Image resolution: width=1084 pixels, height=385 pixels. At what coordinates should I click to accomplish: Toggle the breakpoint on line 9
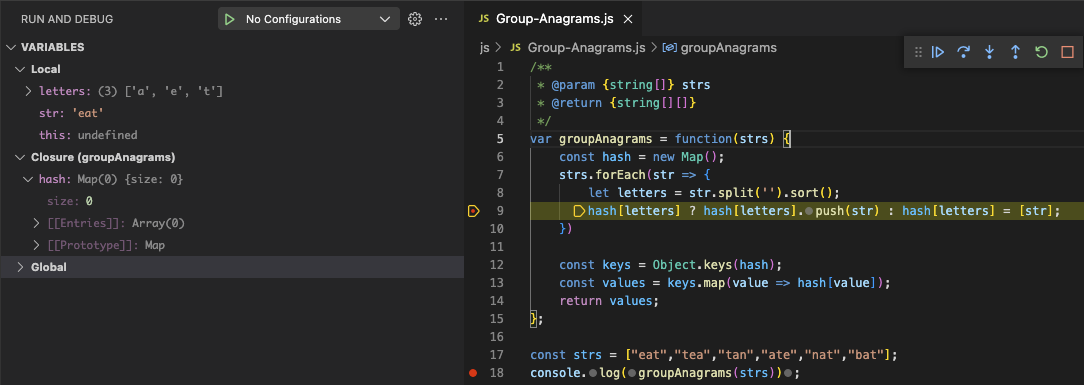tap(474, 211)
